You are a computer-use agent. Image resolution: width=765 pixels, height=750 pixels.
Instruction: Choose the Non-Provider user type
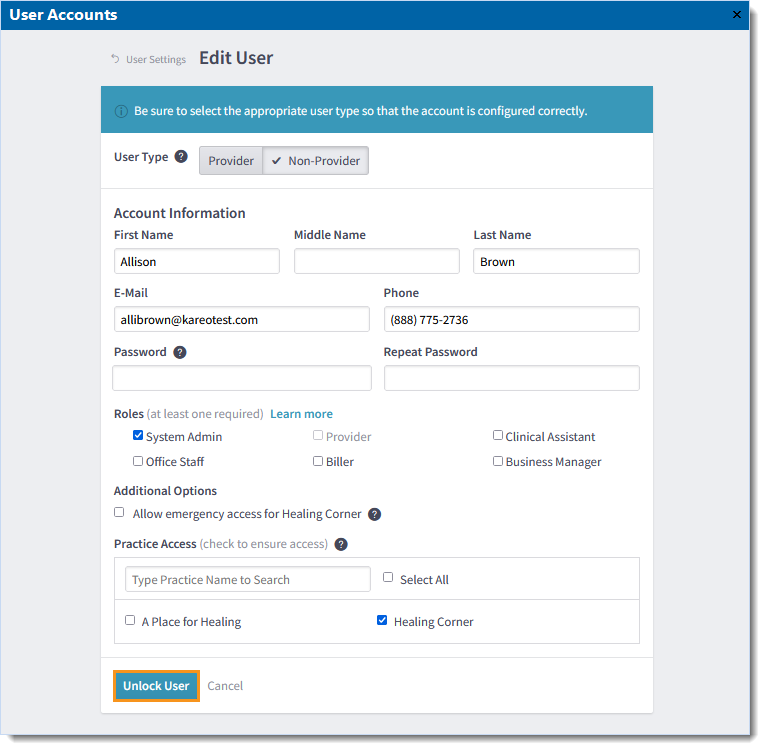[316, 160]
